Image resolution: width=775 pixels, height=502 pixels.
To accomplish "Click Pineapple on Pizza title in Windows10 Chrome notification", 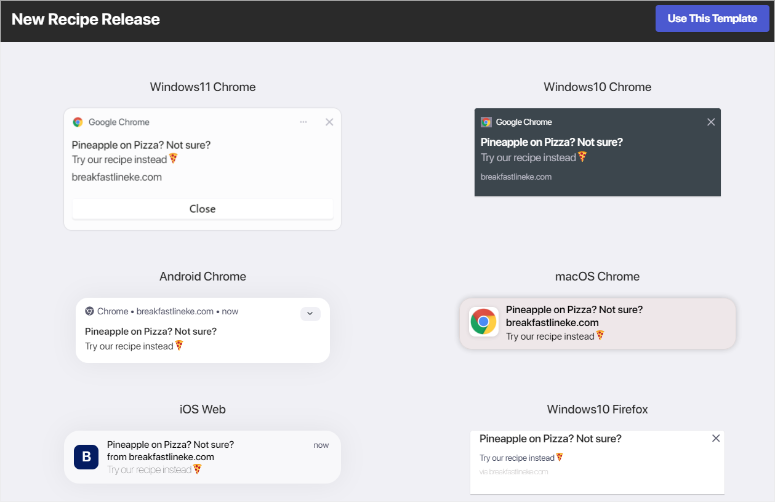I will pyautogui.click(x=552, y=142).
